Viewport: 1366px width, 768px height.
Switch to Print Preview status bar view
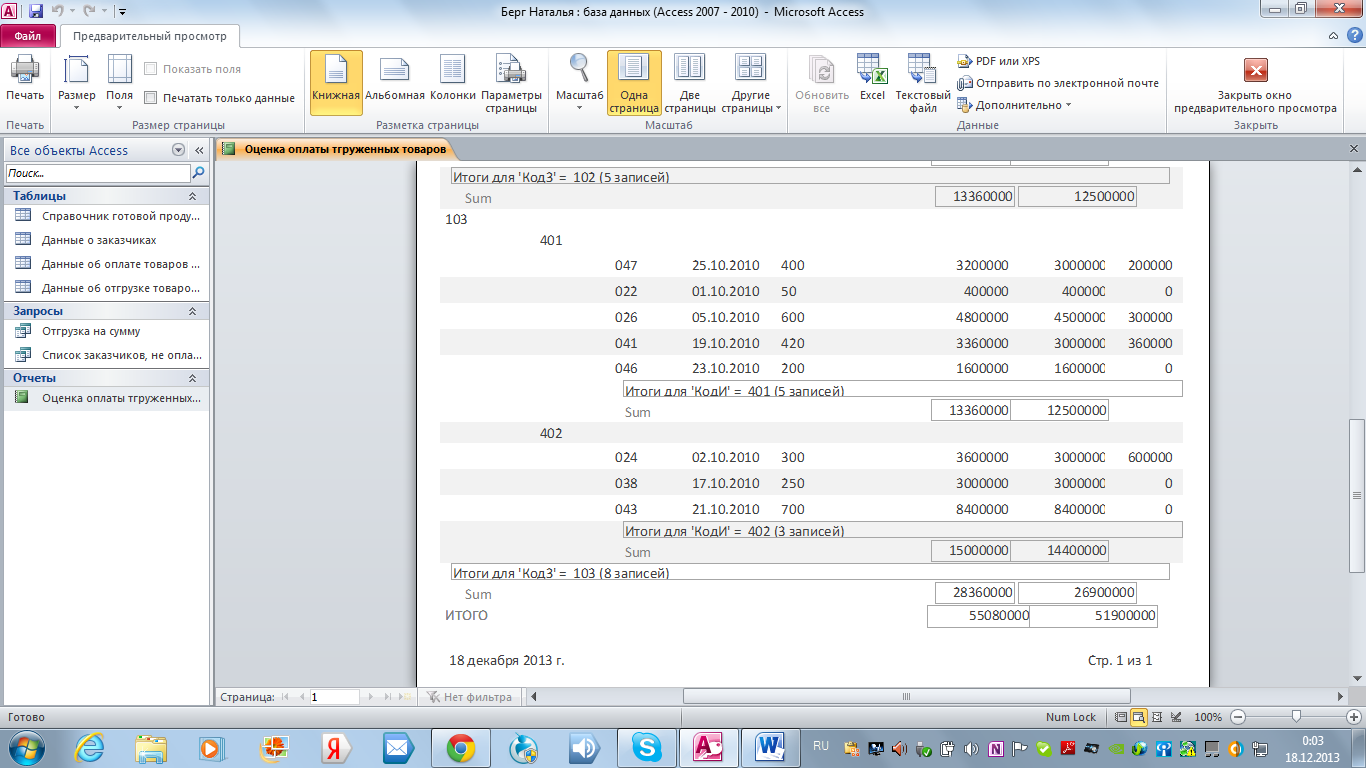point(1138,717)
